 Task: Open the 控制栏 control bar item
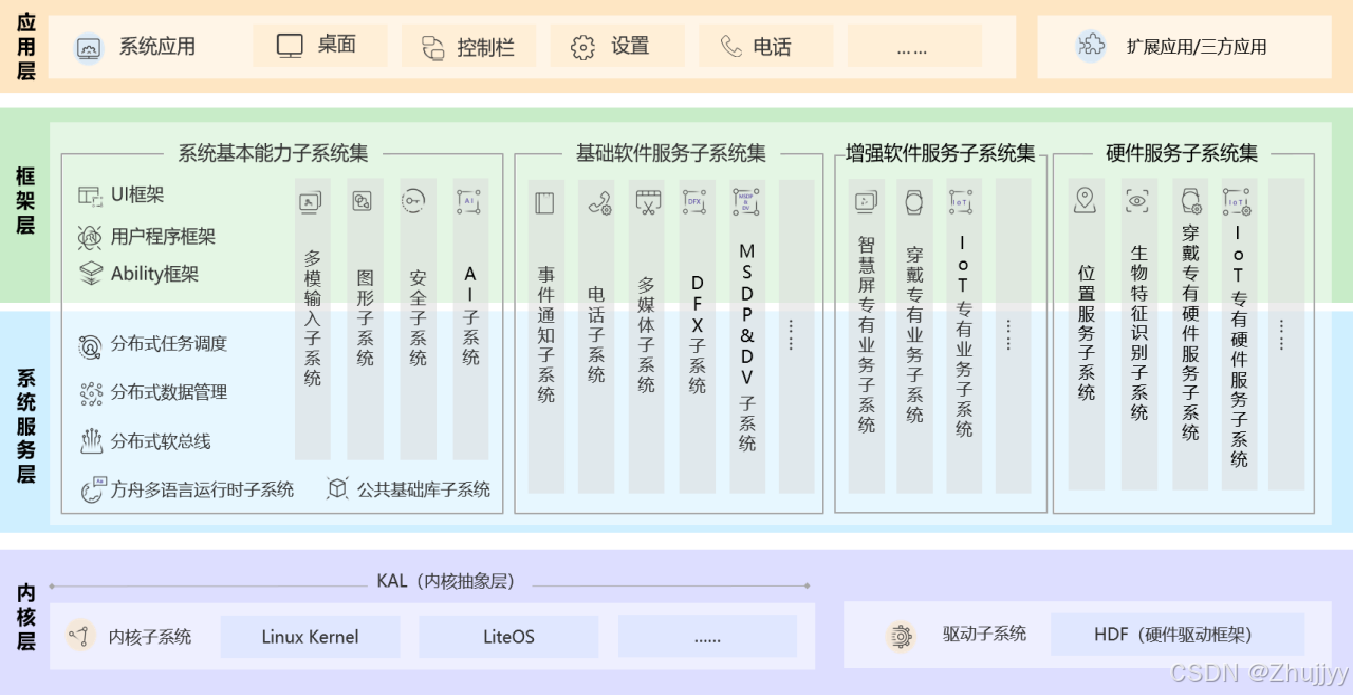(432, 46)
